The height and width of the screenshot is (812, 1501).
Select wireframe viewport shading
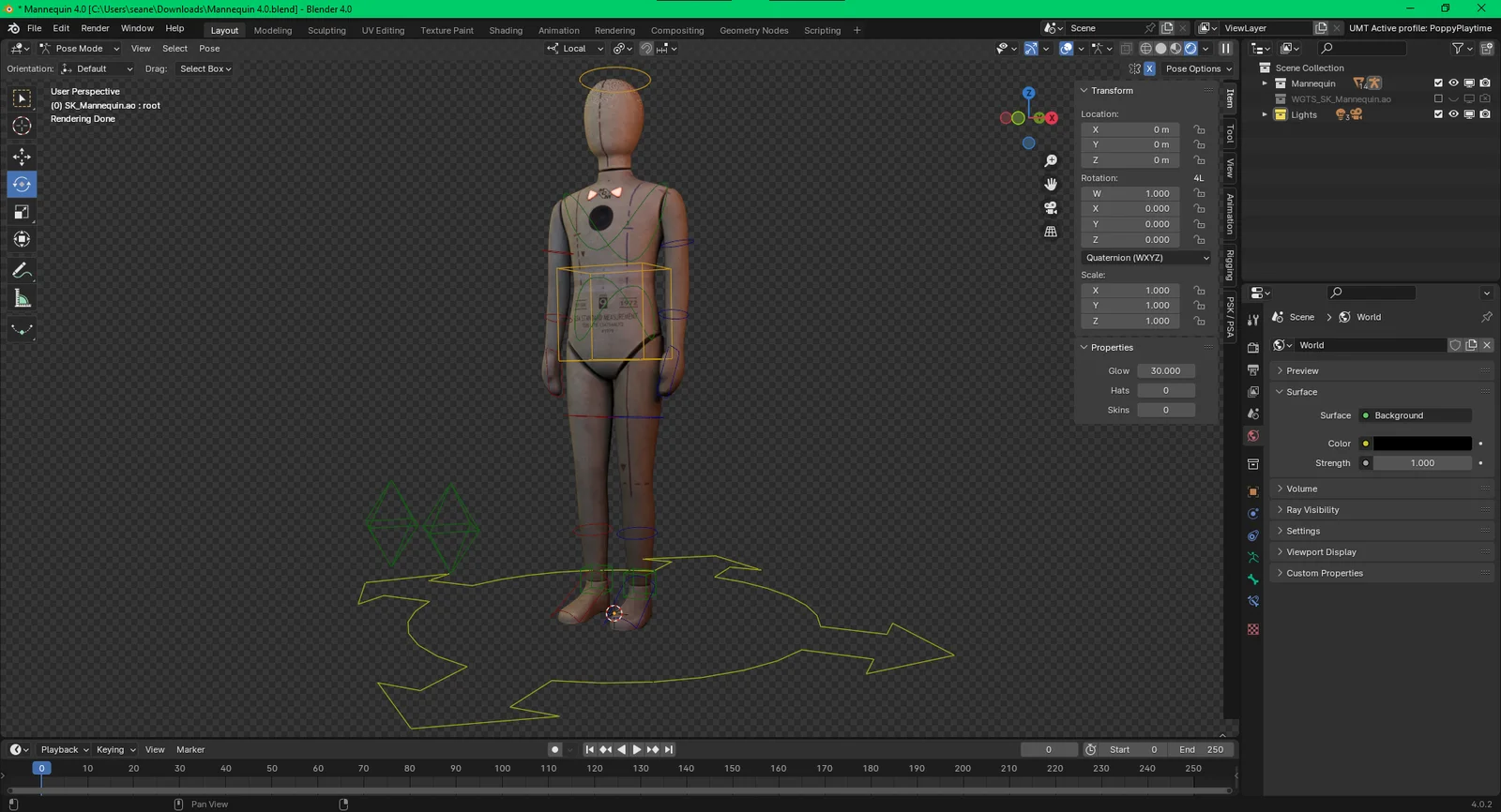pos(1145,49)
